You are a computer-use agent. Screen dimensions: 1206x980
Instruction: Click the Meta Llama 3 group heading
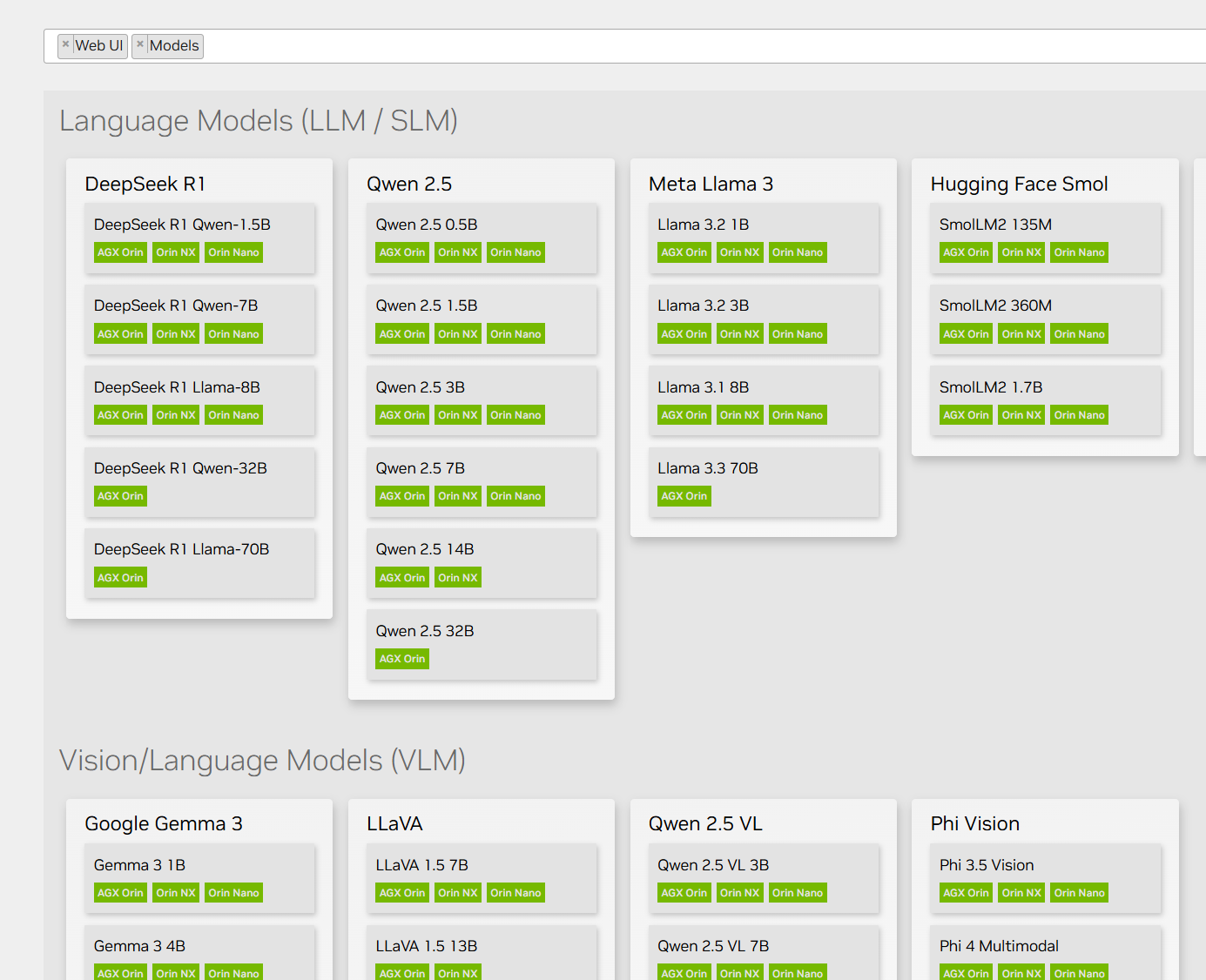711,184
